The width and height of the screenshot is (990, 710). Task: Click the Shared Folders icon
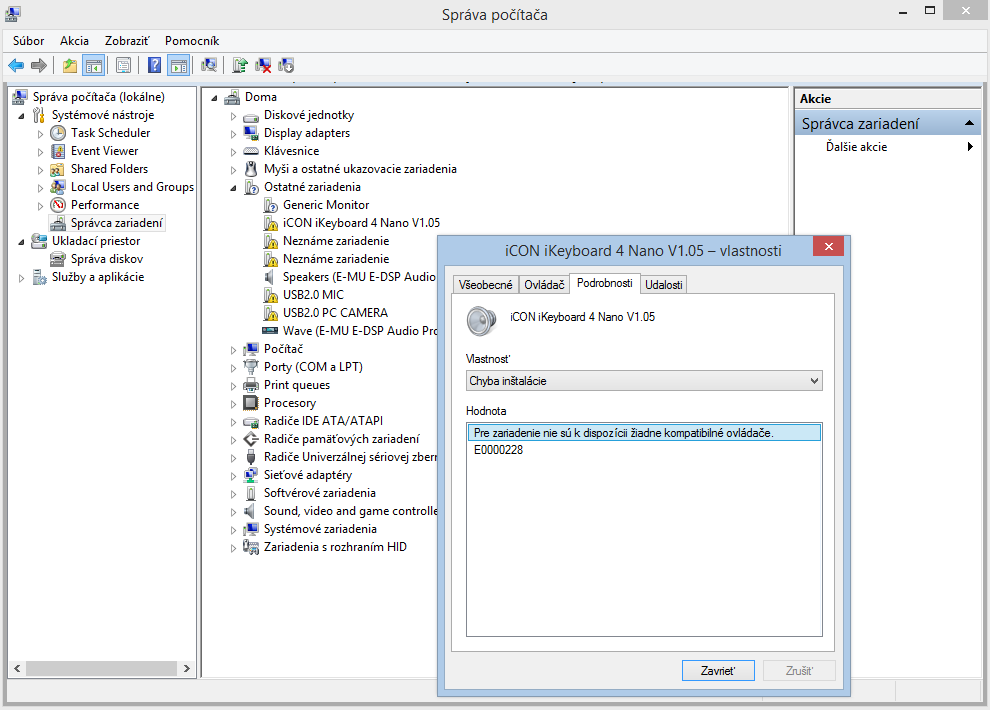coord(58,169)
